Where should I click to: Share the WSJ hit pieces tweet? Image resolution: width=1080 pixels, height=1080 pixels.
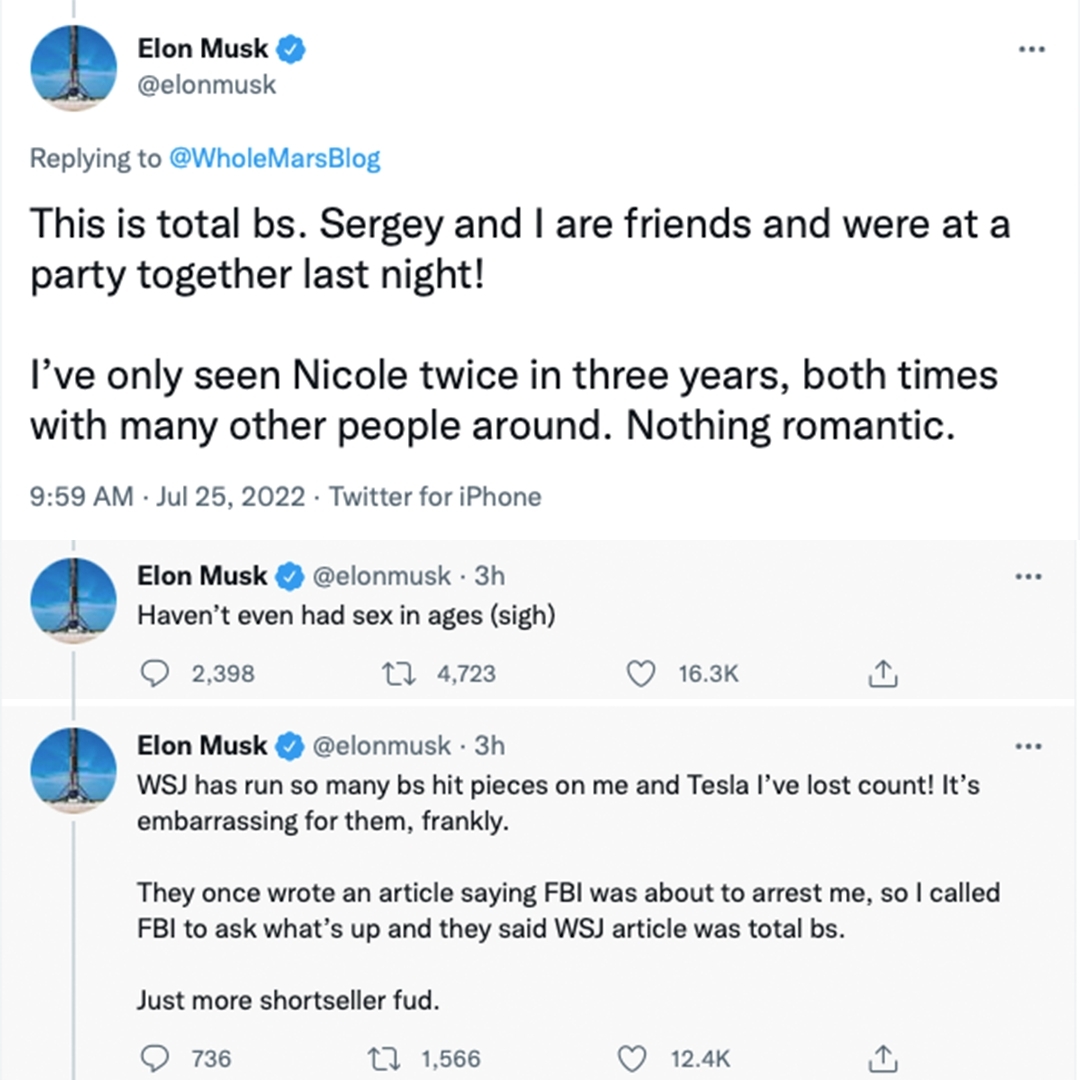pyautogui.click(x=881, y=1058)
